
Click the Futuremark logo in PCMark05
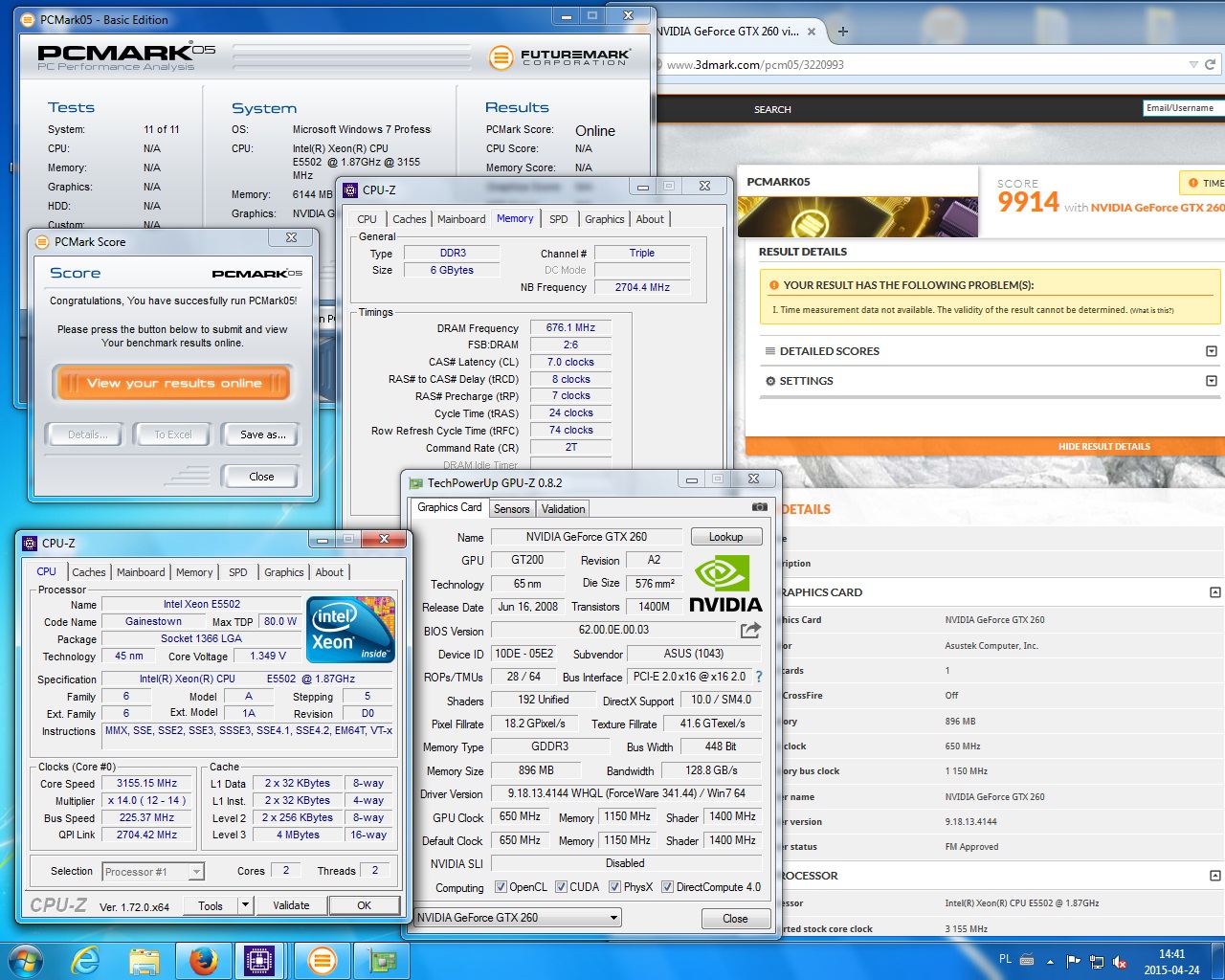[560, 57]
